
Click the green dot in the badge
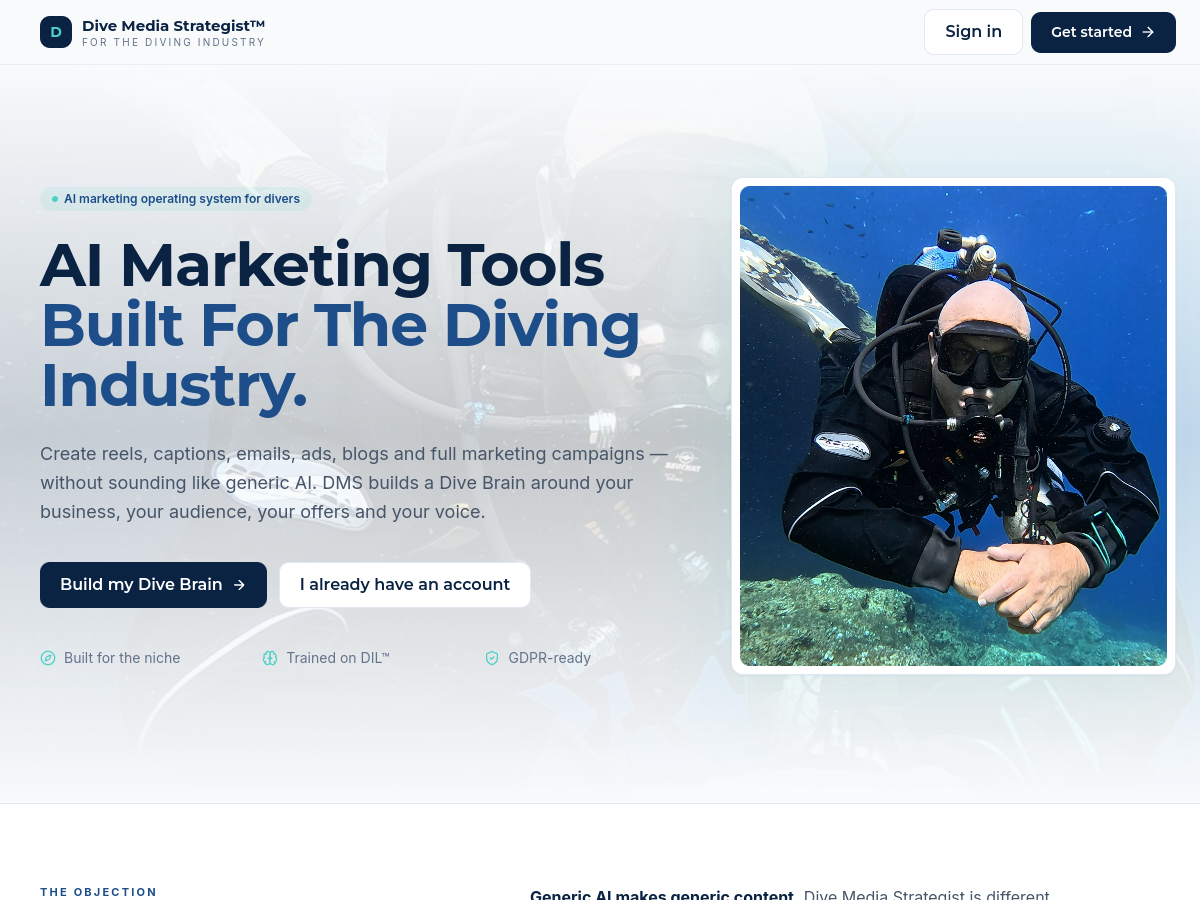55,199
